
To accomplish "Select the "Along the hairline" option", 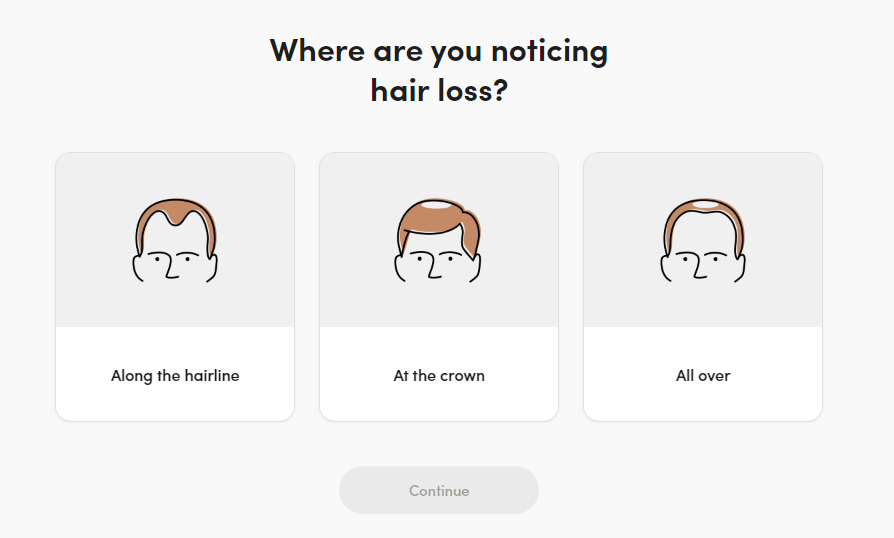I will (175, 376).
